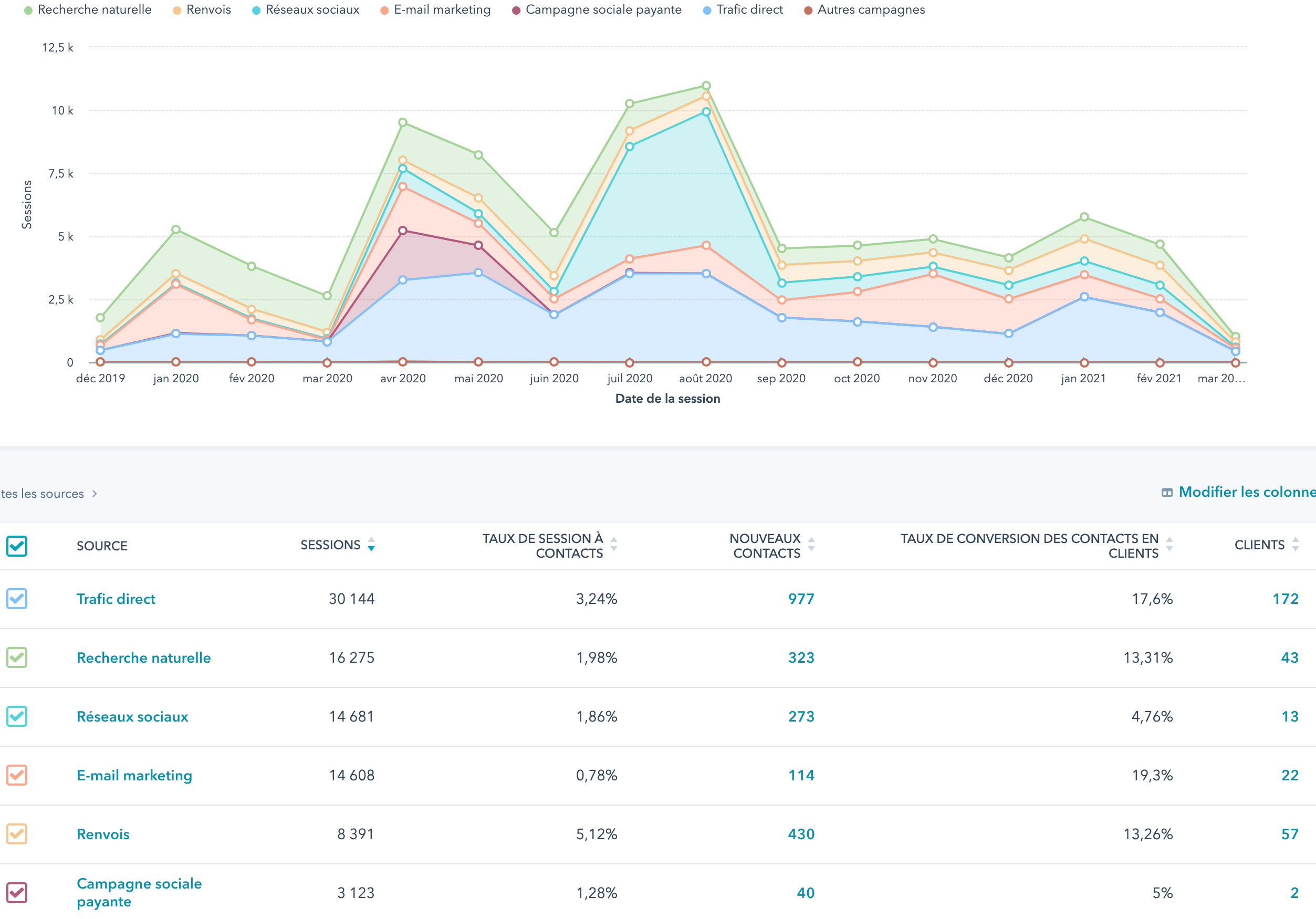Click the avr 2020 axis label
Screen dimensions: 1316x919
point(403,379)
